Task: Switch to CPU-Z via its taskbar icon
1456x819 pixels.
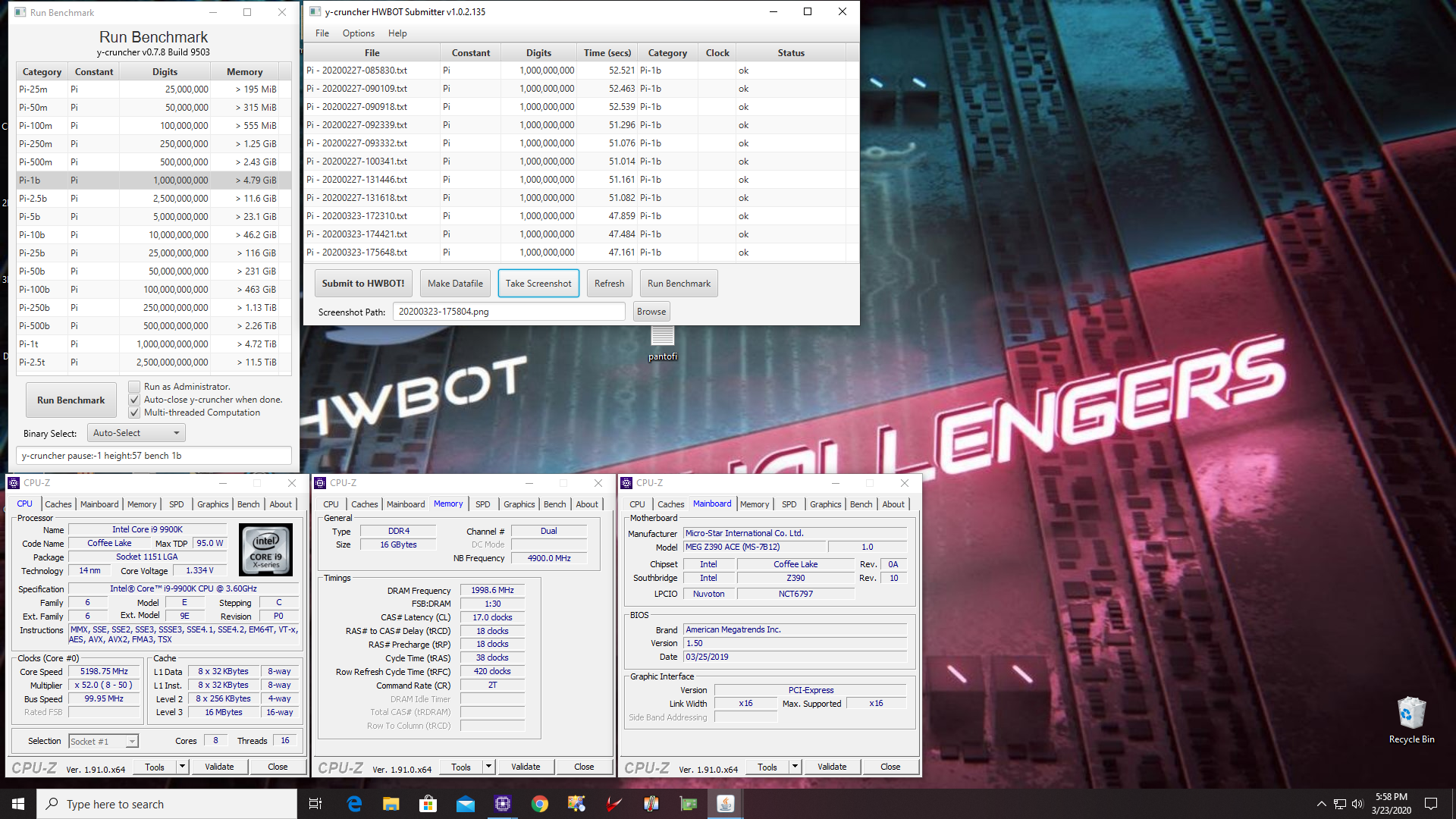Action: [502, 804]
